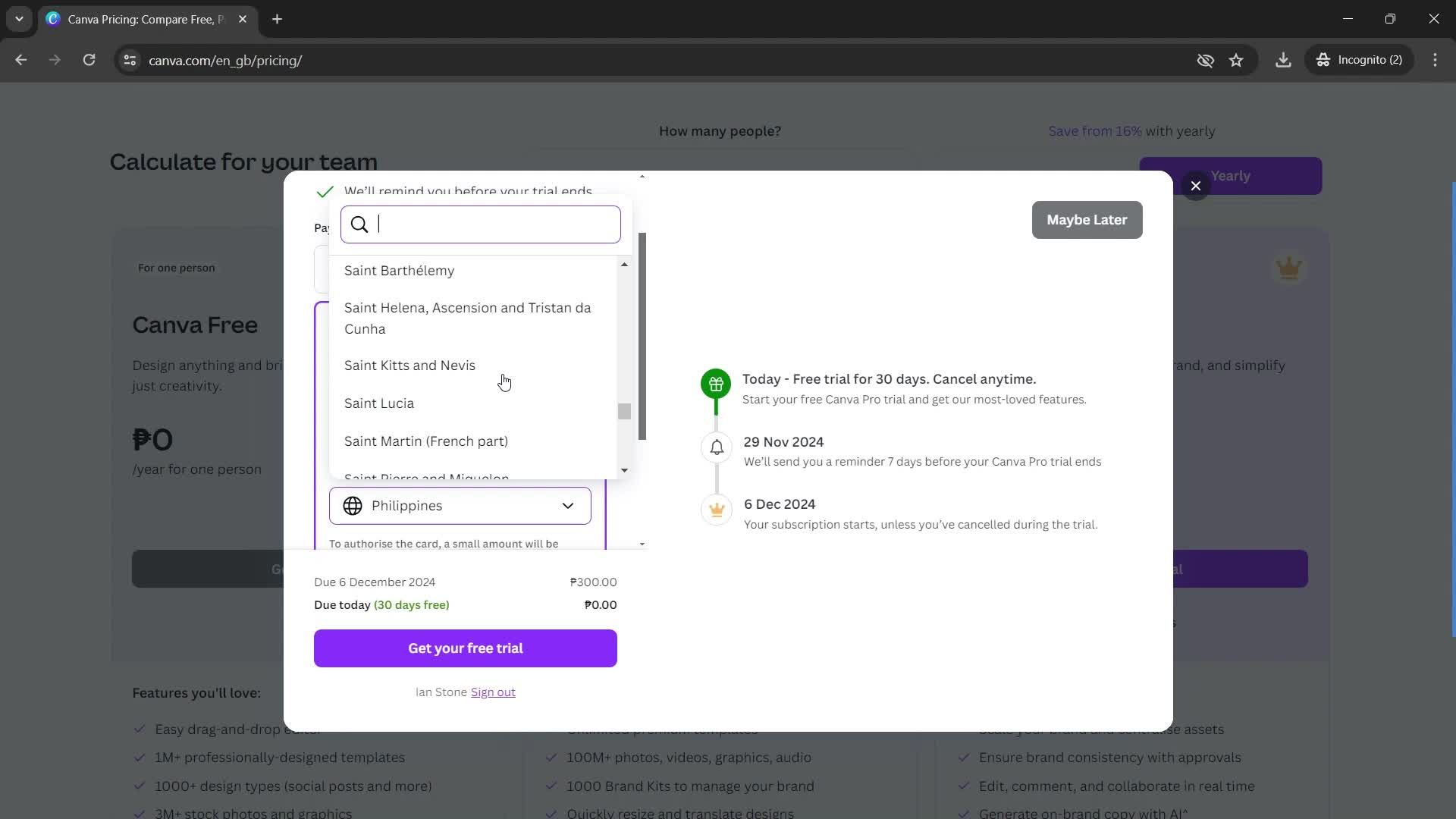Open the Philippines country dropdown

460,506
